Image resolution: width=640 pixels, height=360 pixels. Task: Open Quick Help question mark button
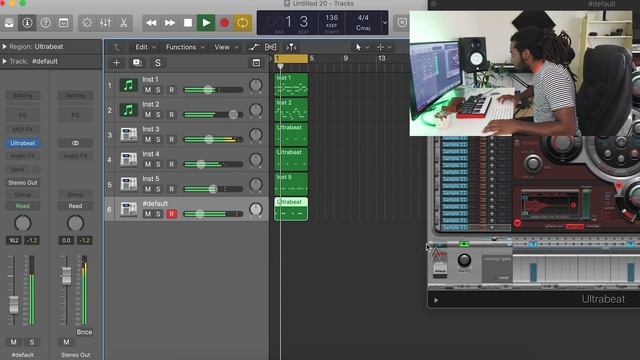tap(45, 23)
